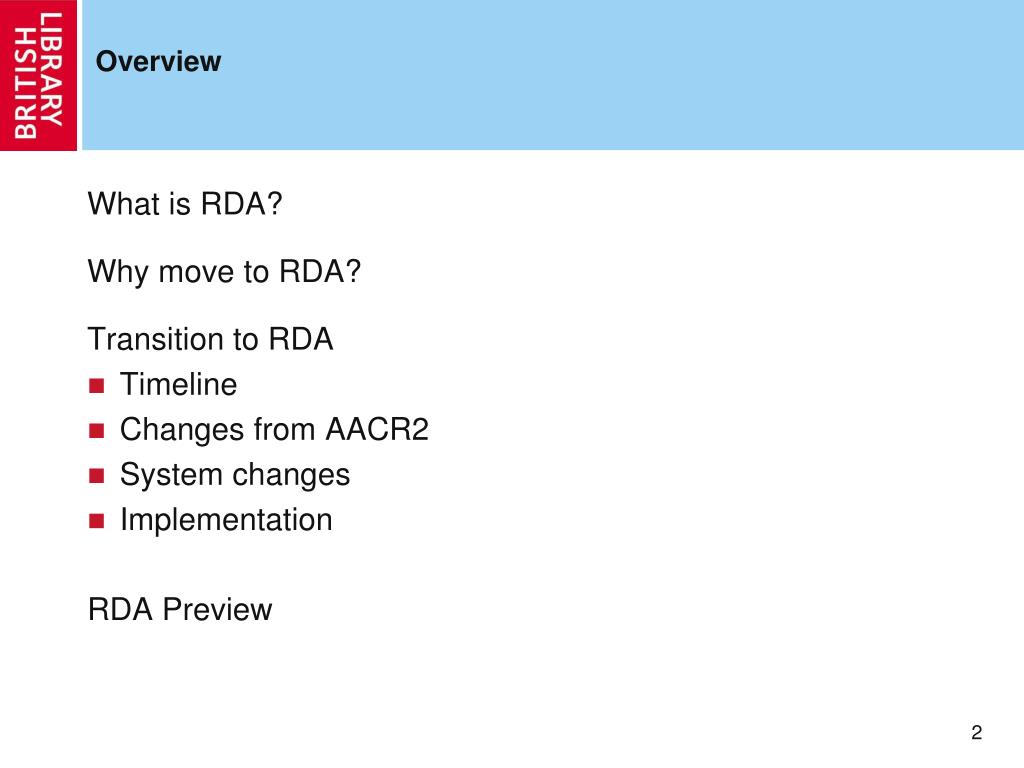Click the word BRITISH in the logo
Screen dimensions: 1024x768
coord(25,82)
